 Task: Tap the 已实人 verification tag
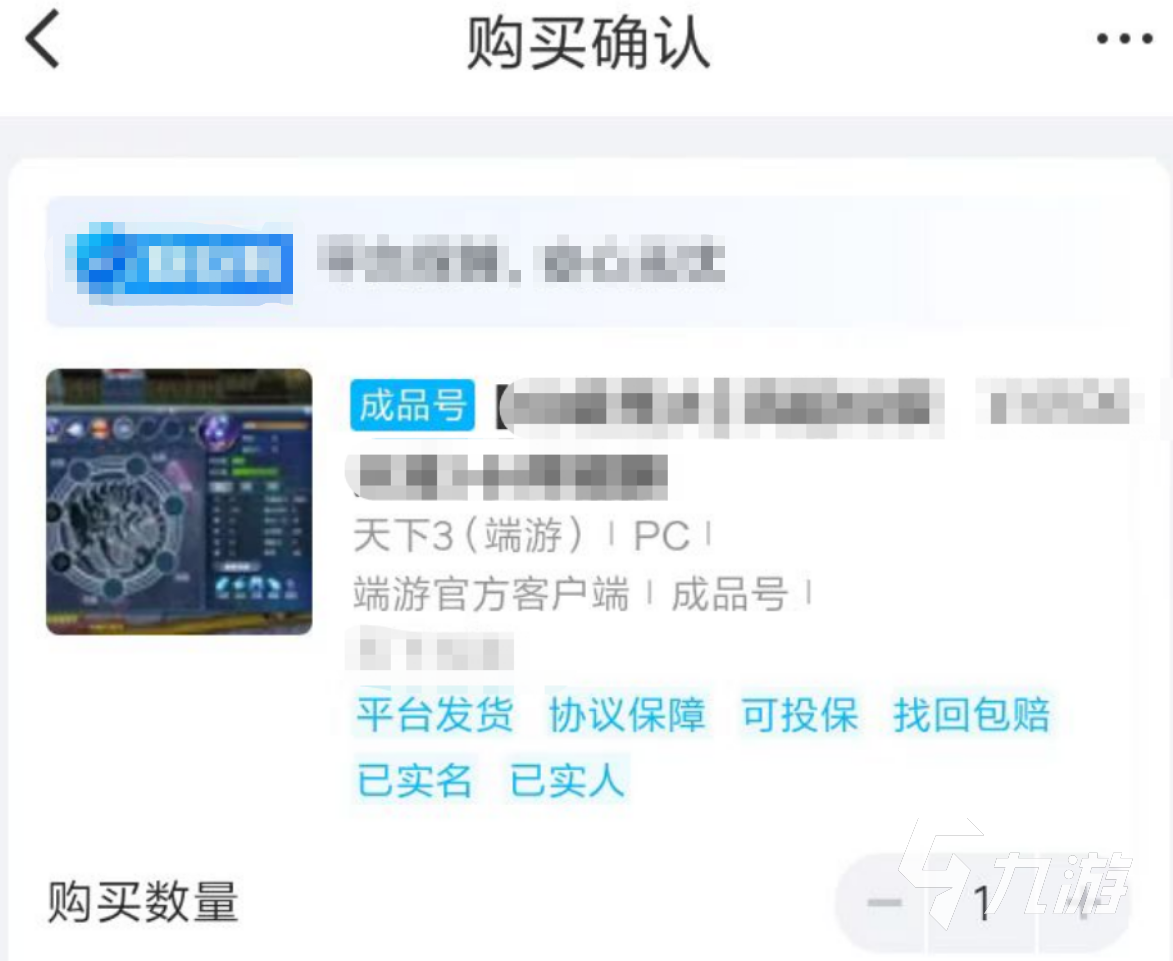coord(567,780)
